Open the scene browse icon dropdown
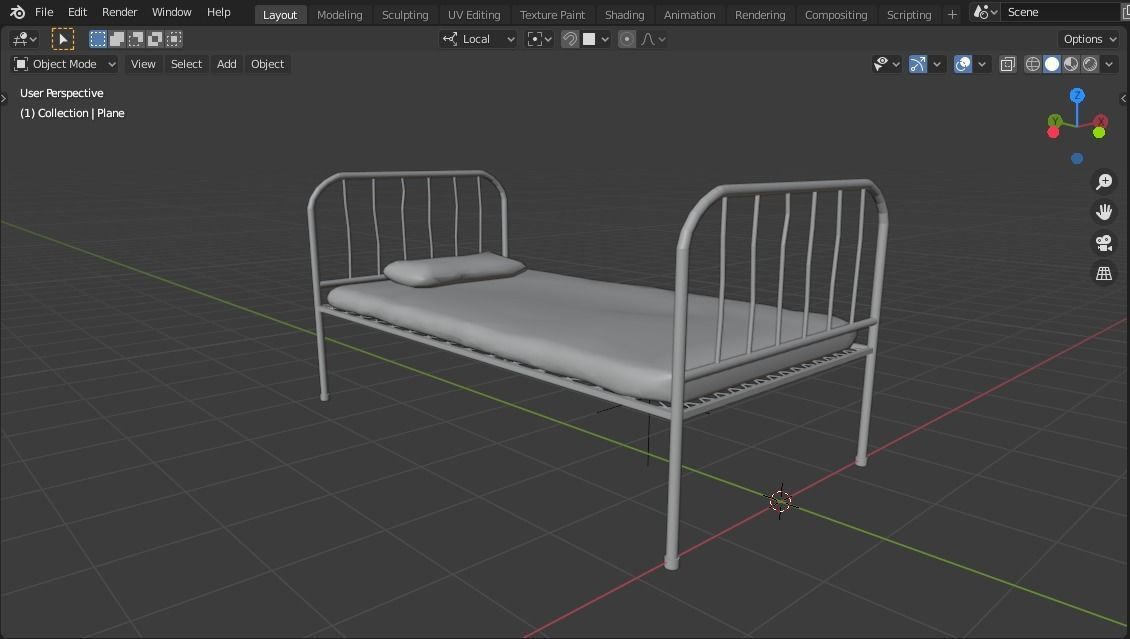 (x=985, y=12)
